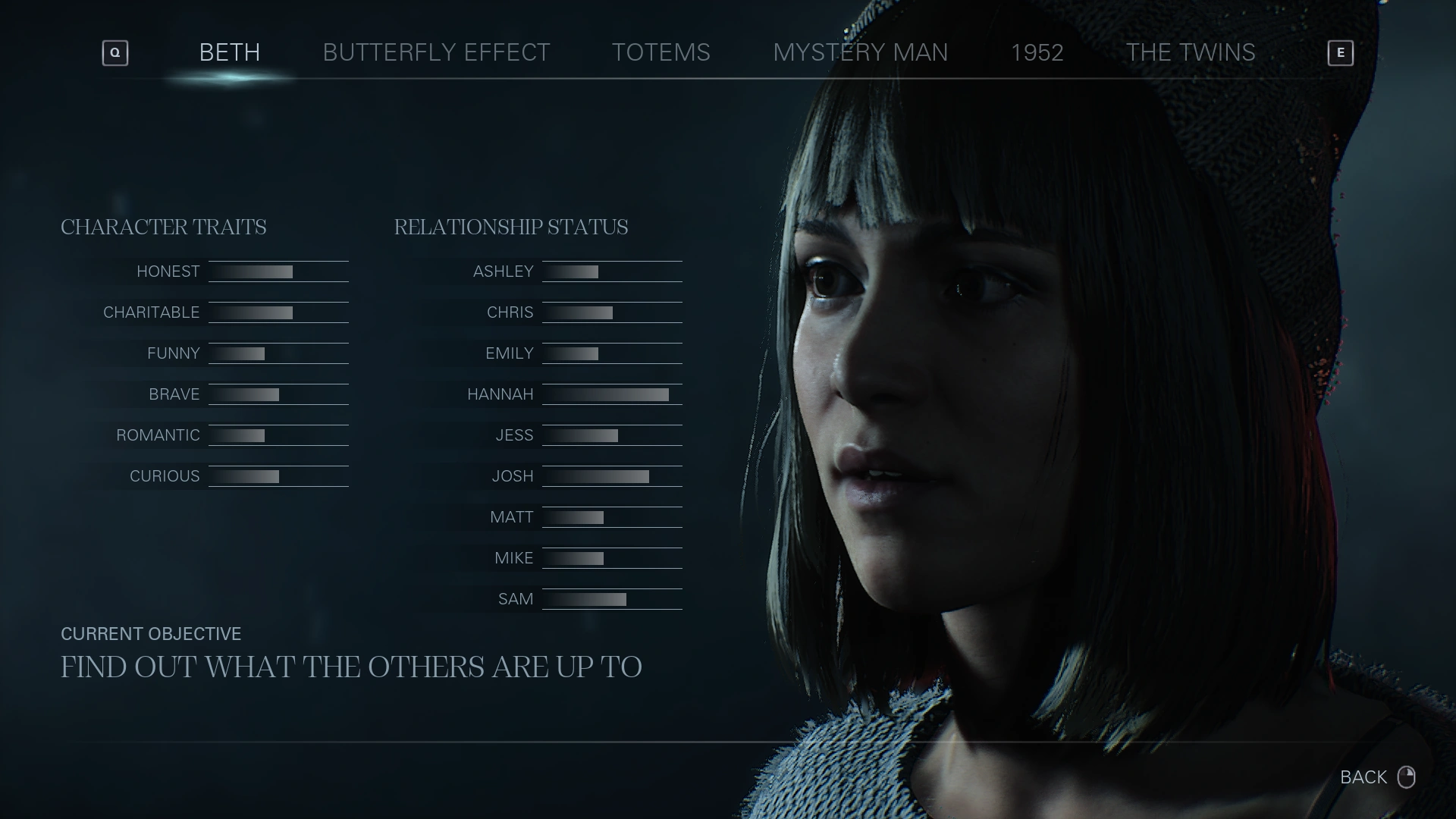Click the Q key previous-tab icon
Image resolution: width=1456 pixels, height=819 pixels.
click(x=115, y=53)
